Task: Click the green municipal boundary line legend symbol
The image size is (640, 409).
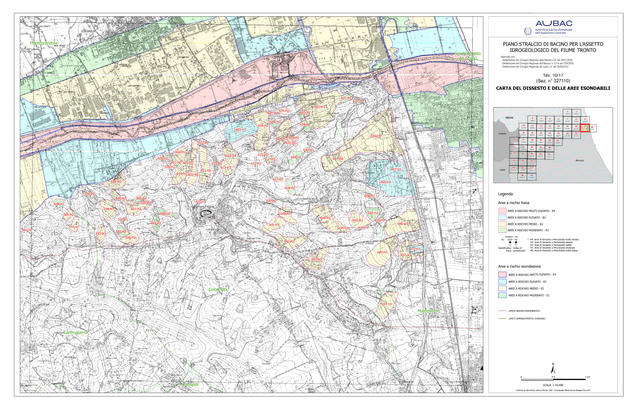Action: tap(502, 318)
